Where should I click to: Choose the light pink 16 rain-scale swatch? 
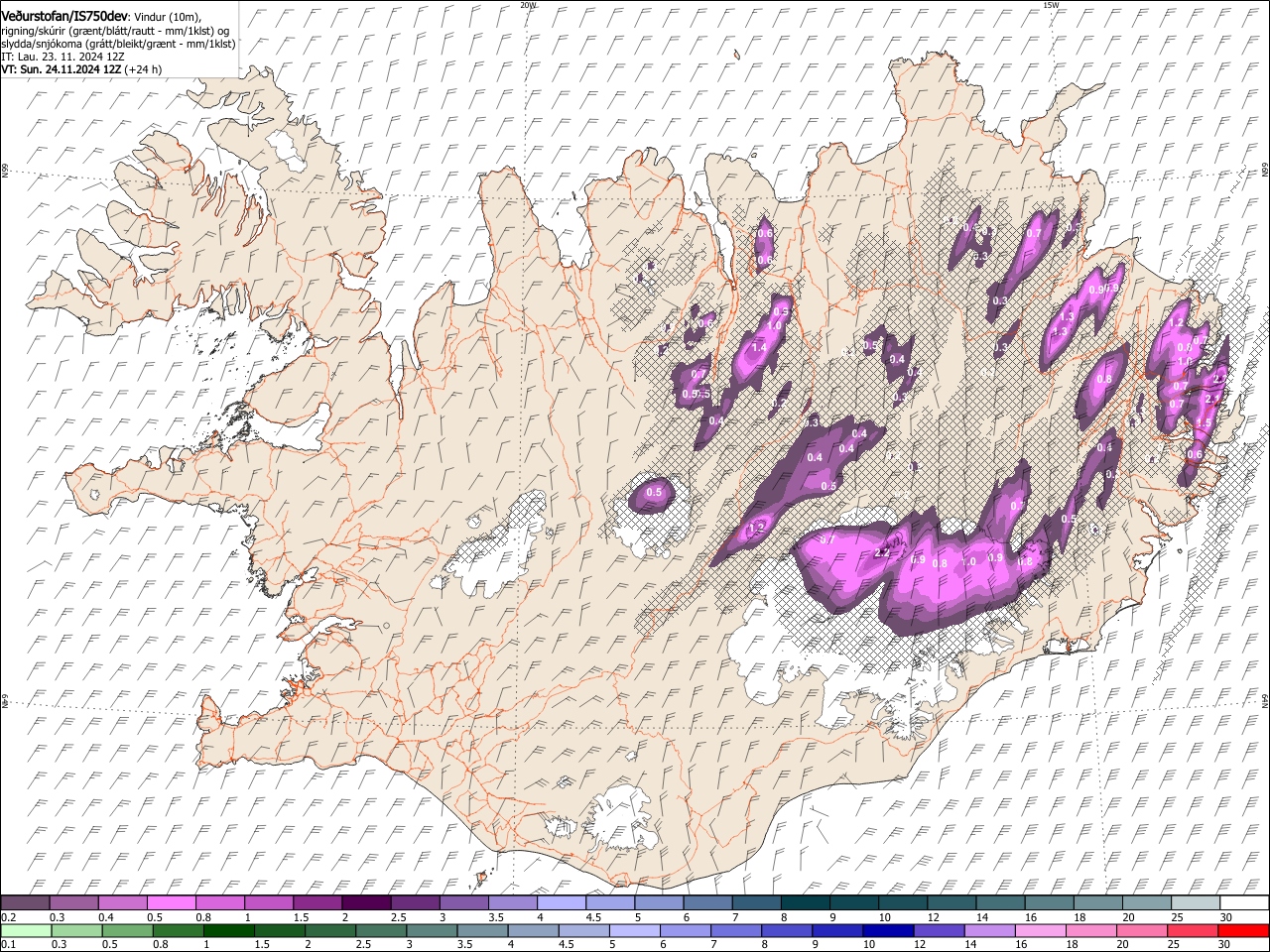pos(1040,930)
